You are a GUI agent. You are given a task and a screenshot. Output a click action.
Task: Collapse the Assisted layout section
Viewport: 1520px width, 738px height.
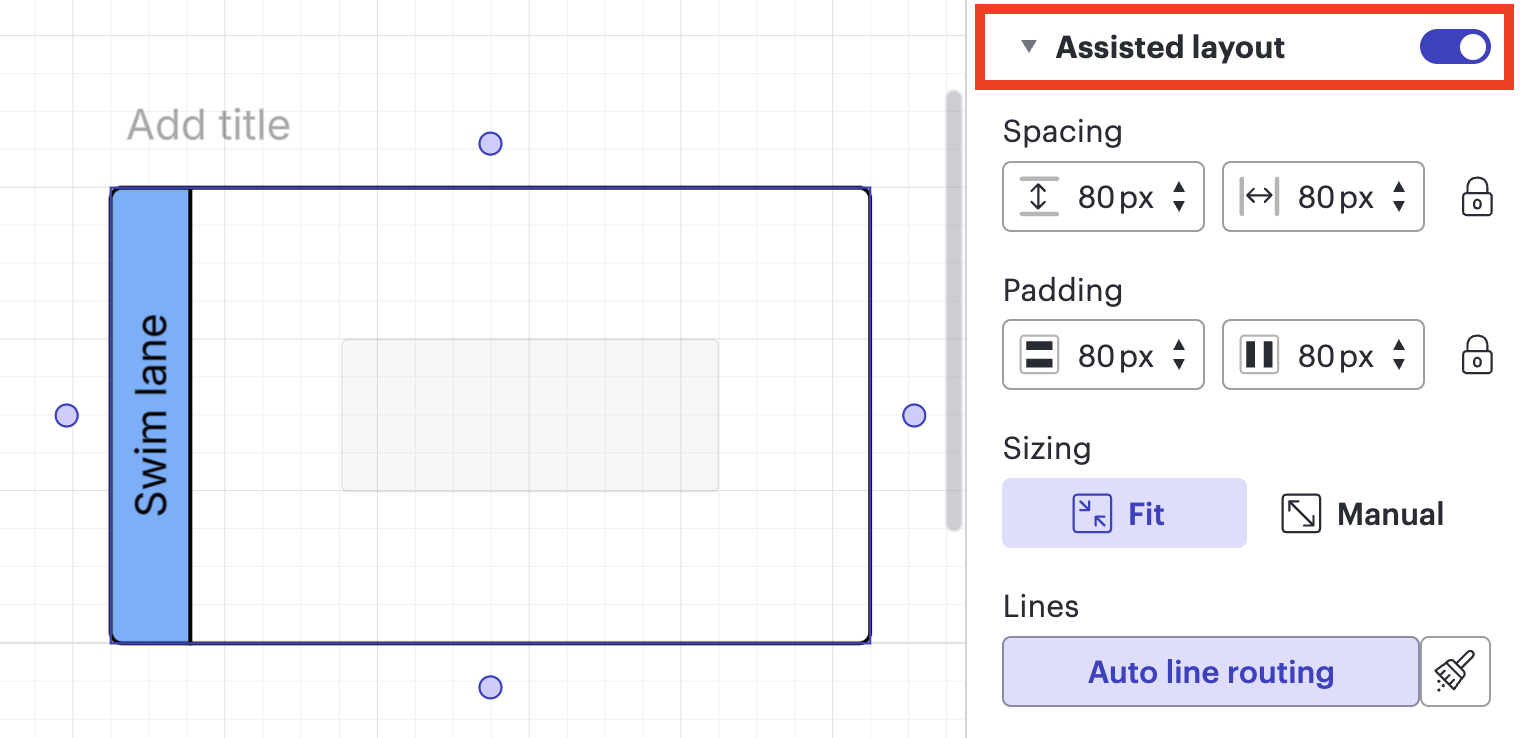click(x=1029, y=45)
